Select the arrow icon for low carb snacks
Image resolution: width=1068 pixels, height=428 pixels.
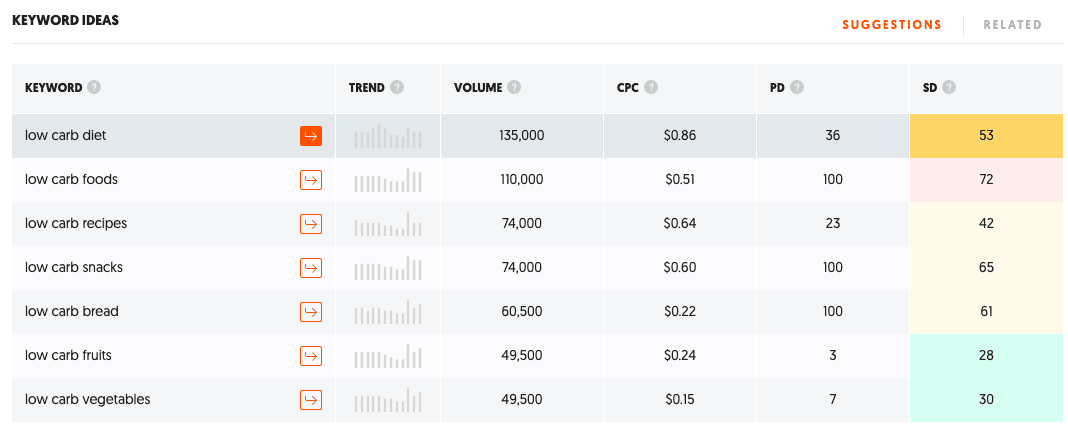(x=311, y=268)
